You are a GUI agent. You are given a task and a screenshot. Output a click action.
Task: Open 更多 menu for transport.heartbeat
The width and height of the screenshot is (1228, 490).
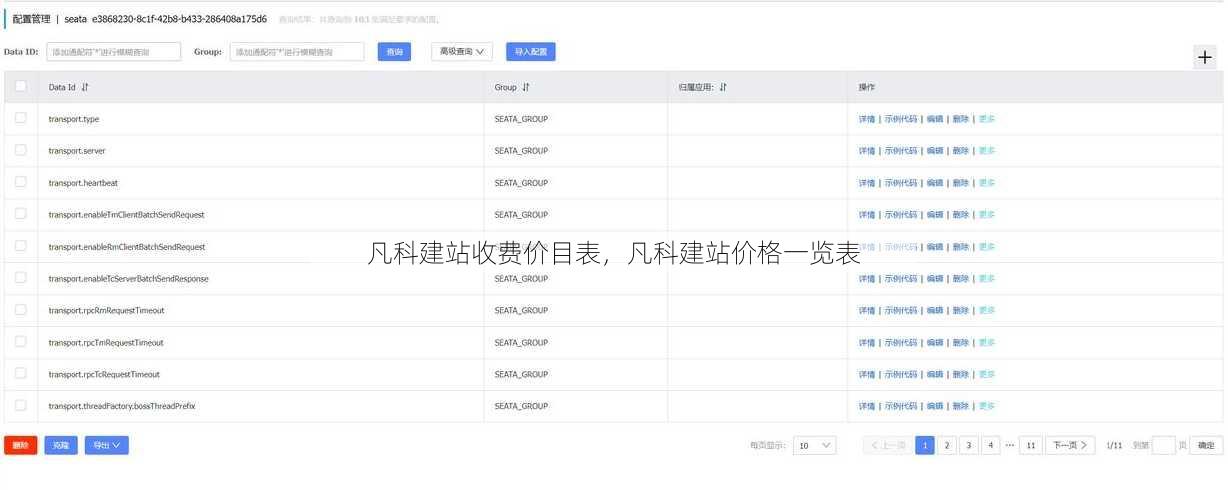(x=987, y=183)
